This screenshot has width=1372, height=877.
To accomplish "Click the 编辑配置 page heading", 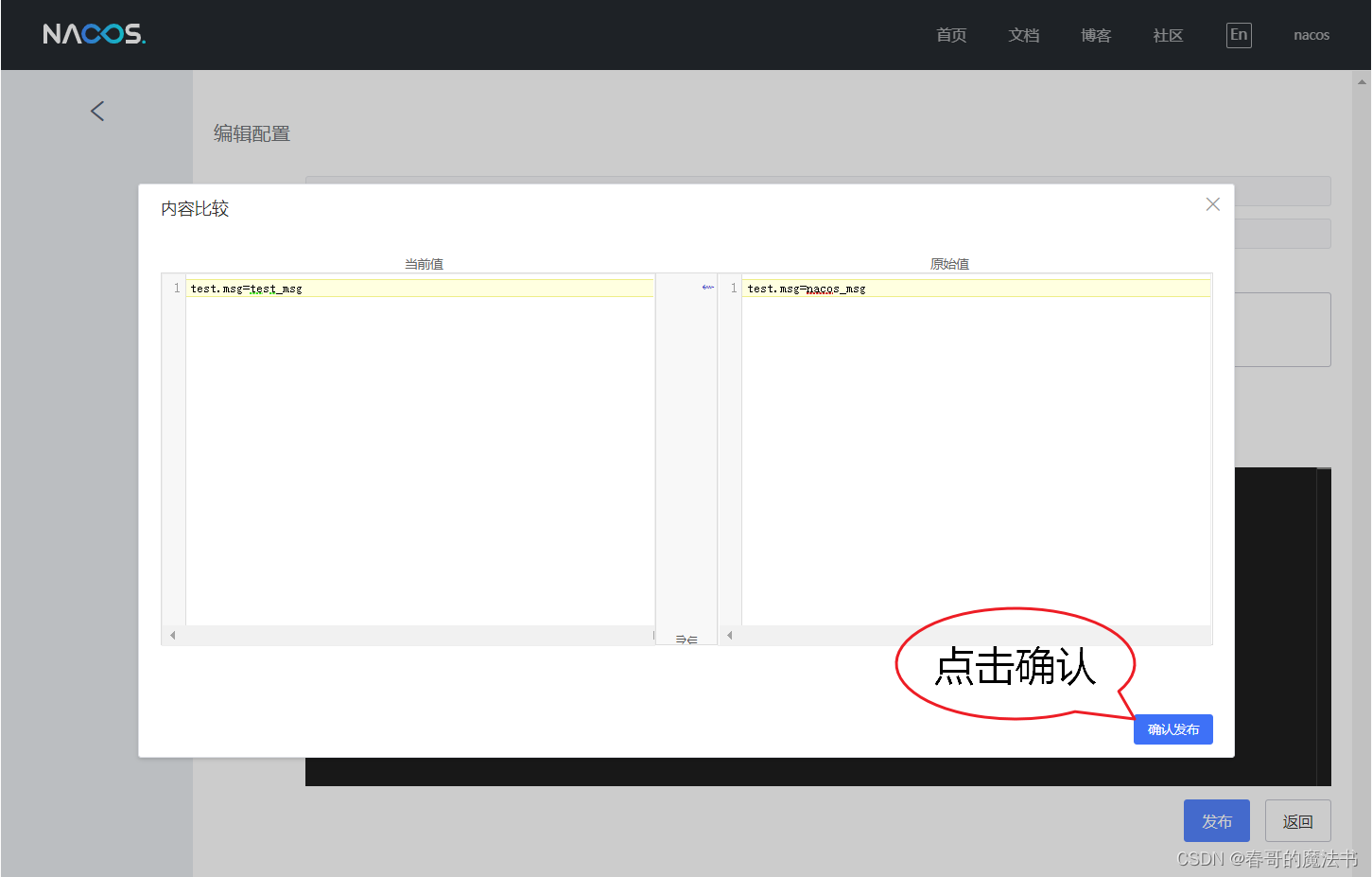I will (252, 133).
